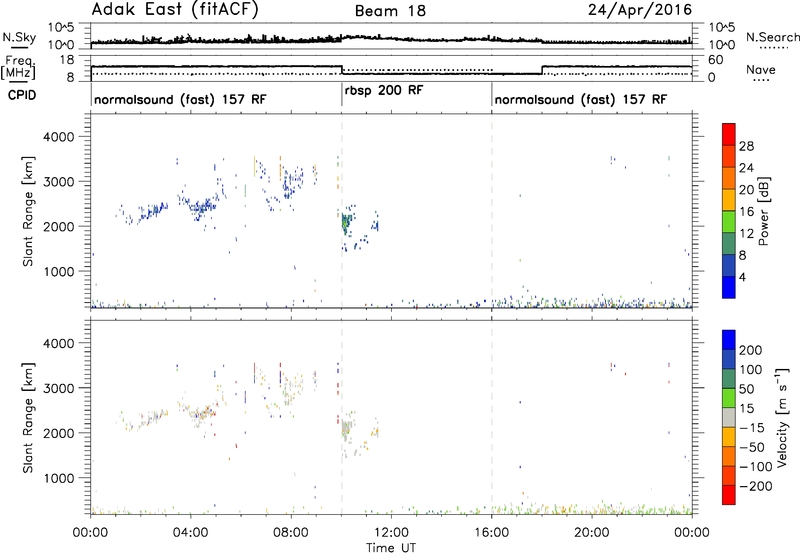Click the 'Slant Range [km]' title of the power panel
The height and width of the screenshot is (554, 800).
[28, 211]
